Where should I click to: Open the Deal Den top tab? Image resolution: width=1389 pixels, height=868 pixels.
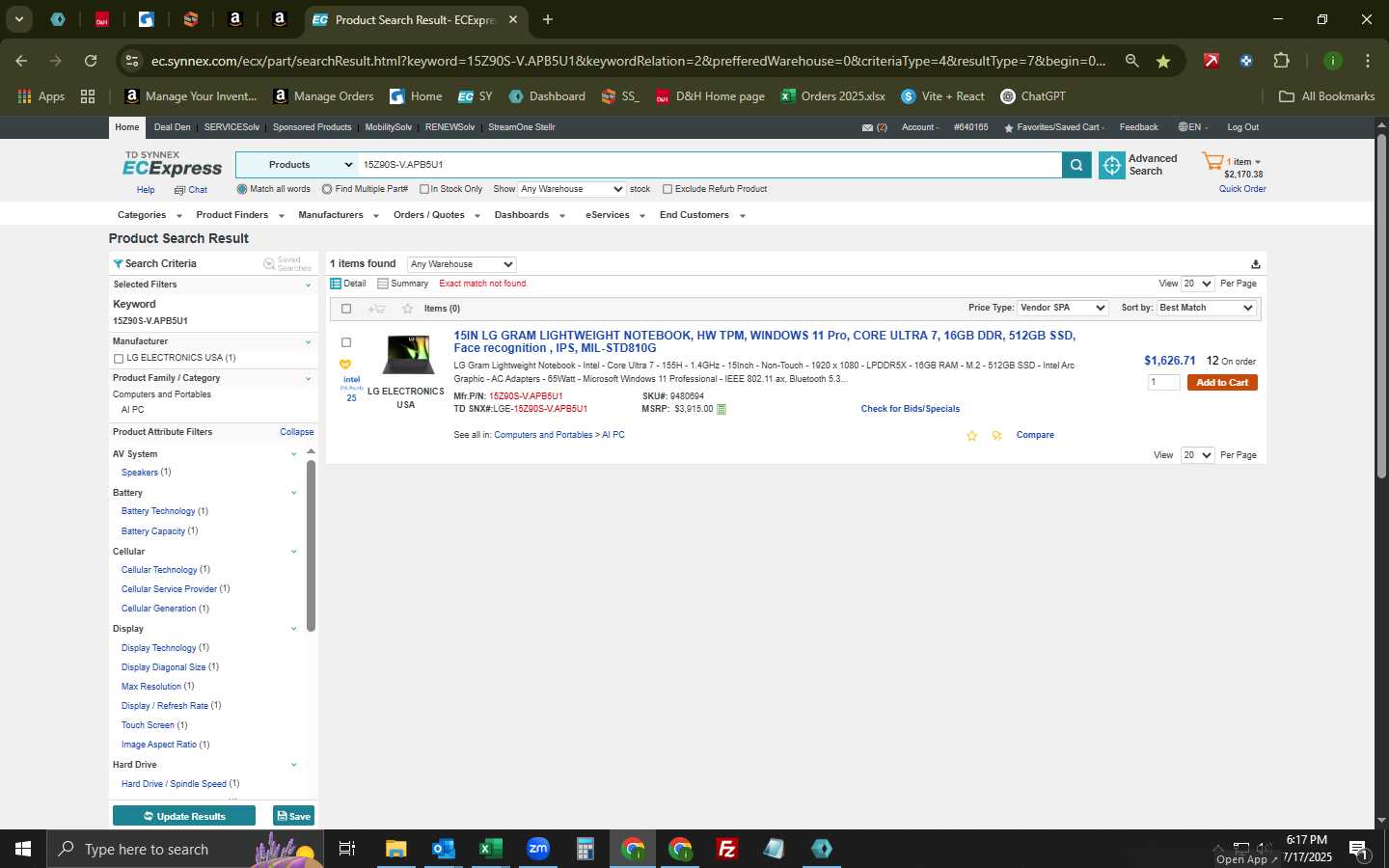tap(172, 127)
